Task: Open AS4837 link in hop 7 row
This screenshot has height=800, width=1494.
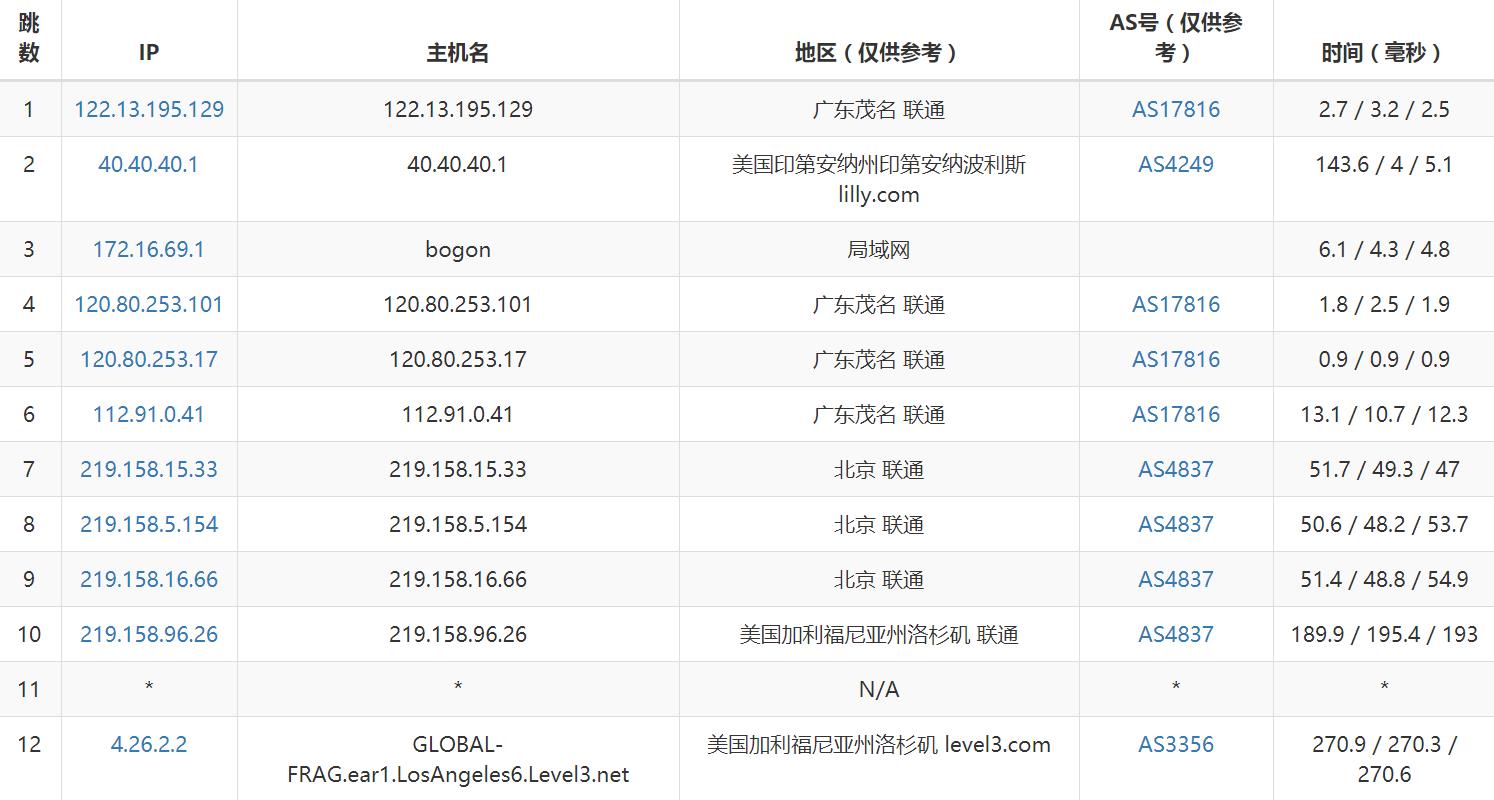Action: [1176, 469]
